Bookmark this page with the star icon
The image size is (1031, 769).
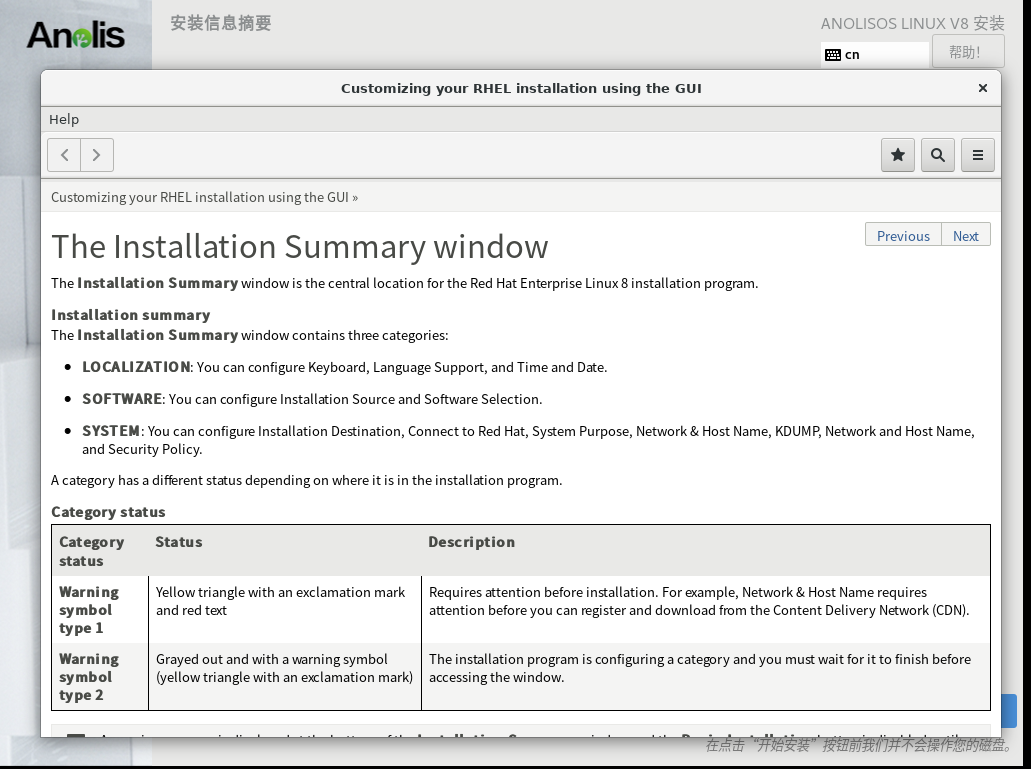pyautogui.click(x=897, y=155)
